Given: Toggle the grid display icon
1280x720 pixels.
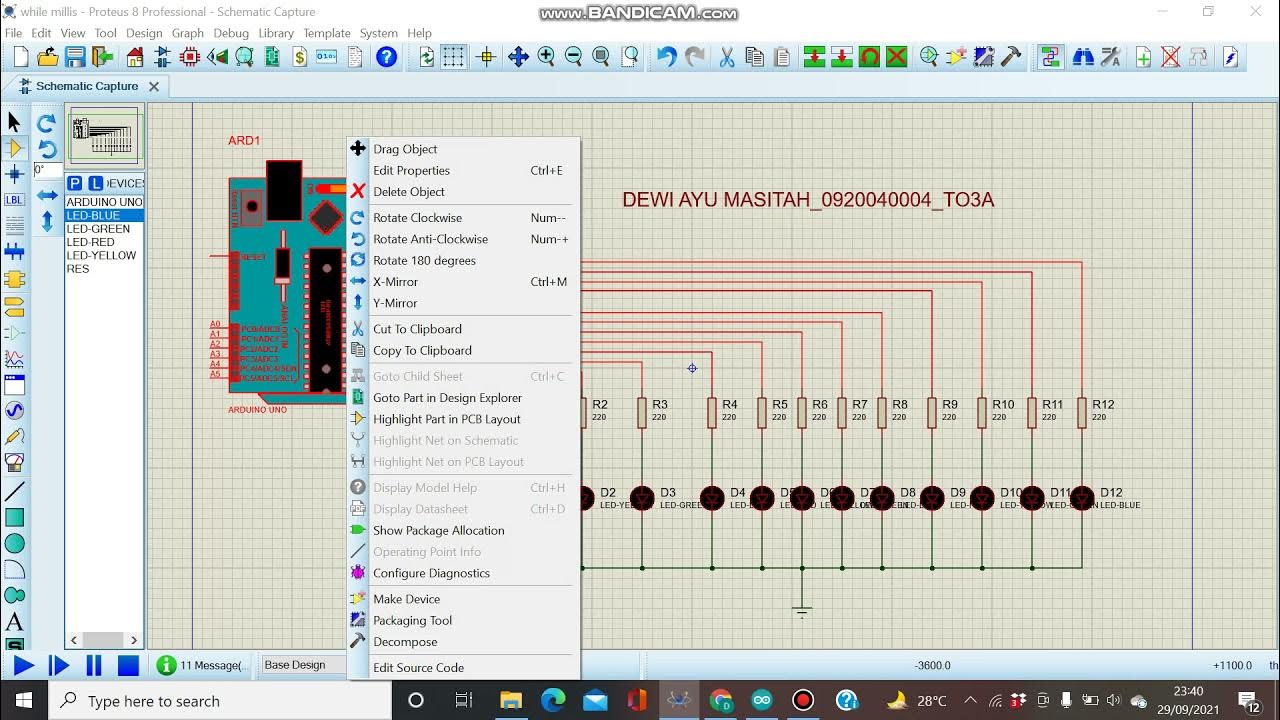Looking at the screenshot, I should coord(454,58).
